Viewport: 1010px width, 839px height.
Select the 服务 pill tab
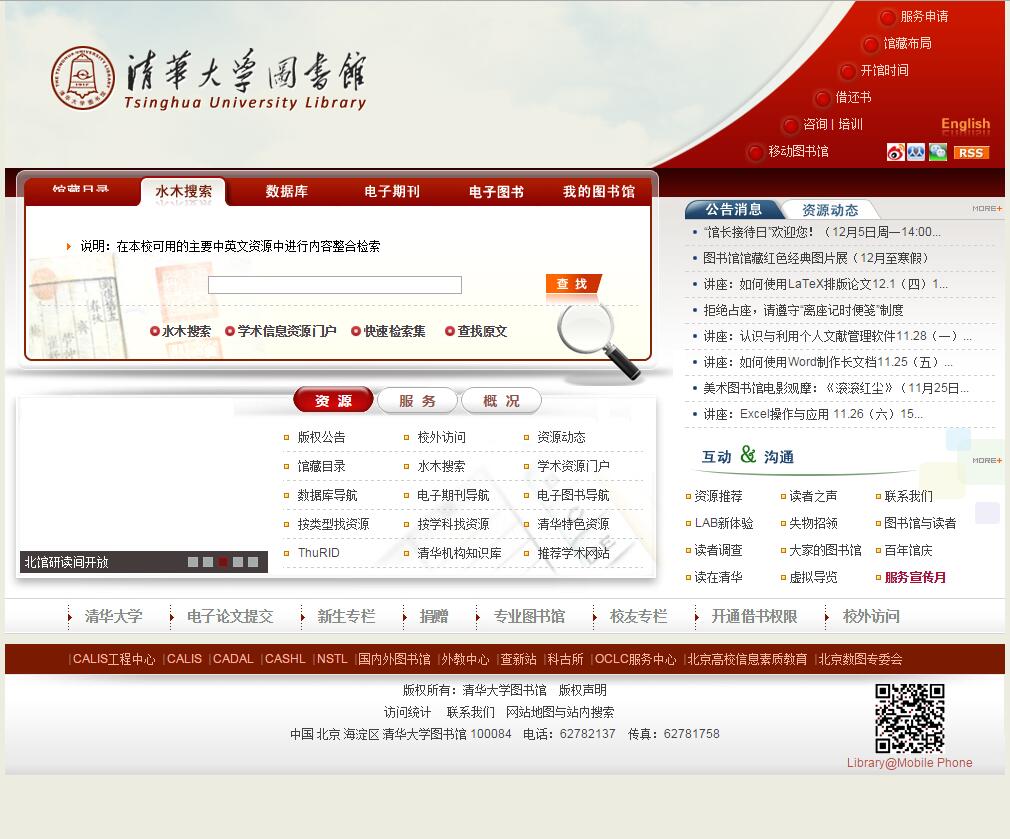(x=417, y=401)
